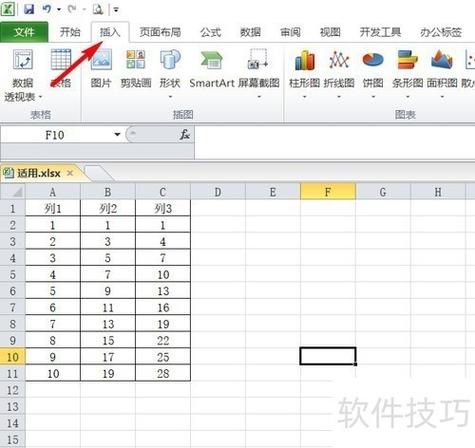Click the 数据透视表 pivot table icon
This screenshot has width=475, height=448.
[23, 59]
